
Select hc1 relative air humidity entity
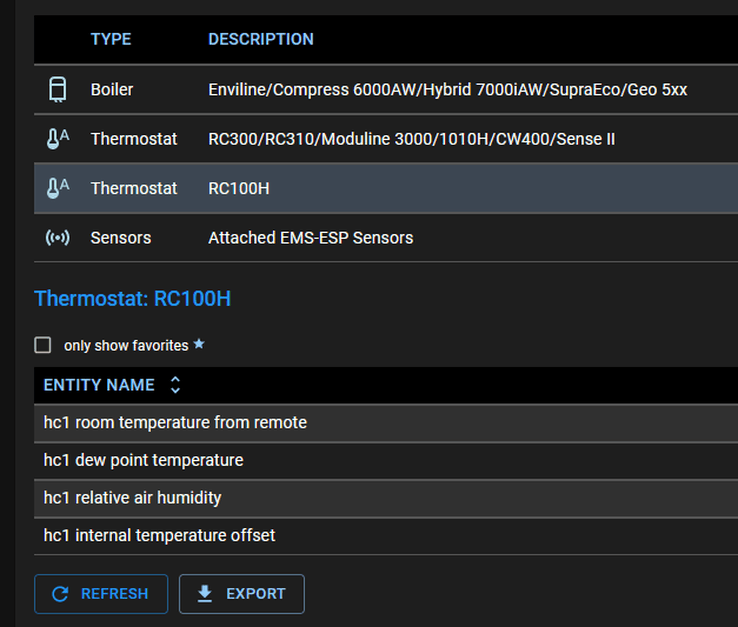coord(133,498)
